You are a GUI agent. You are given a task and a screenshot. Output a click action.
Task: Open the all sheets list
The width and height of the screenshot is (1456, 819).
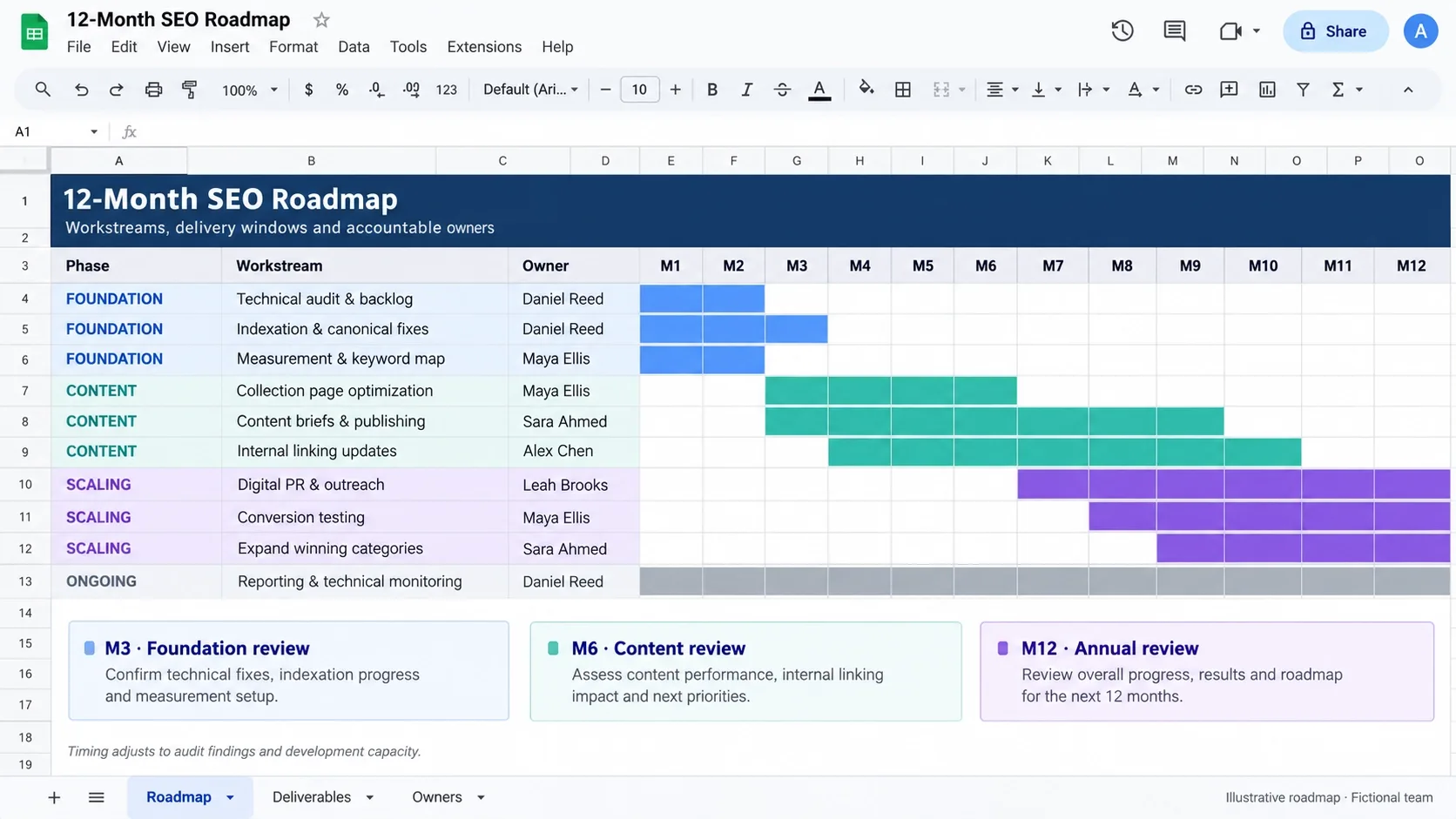coord(97,797)
